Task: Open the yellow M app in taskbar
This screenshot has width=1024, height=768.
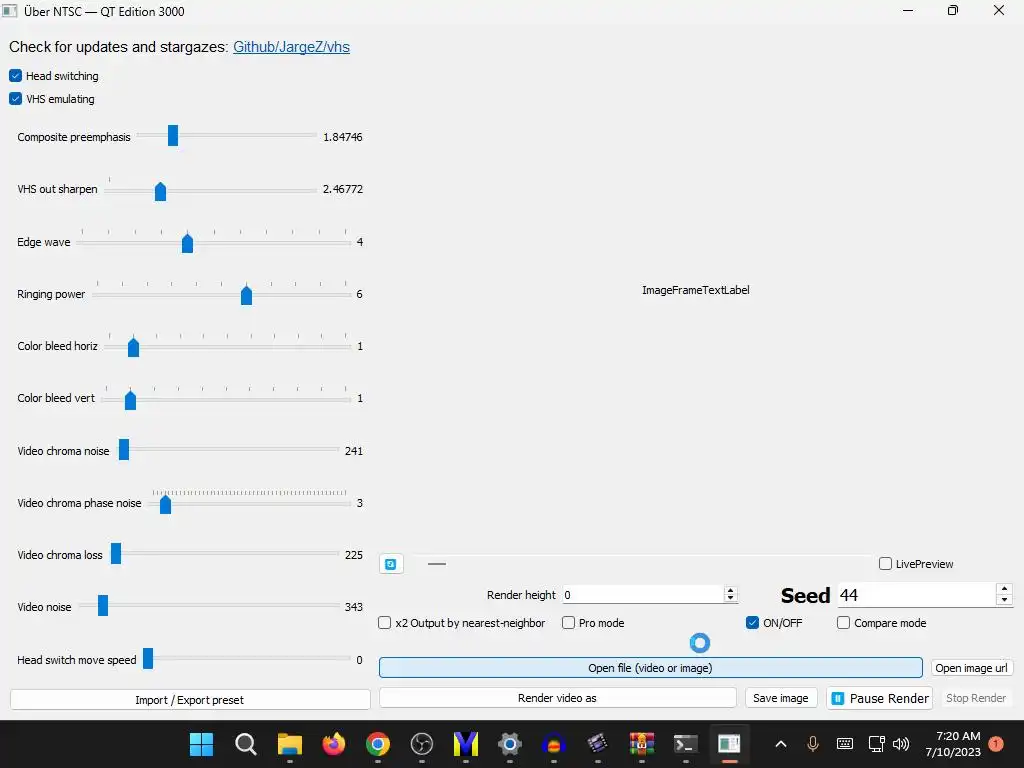Action: [x=466, y=744]
